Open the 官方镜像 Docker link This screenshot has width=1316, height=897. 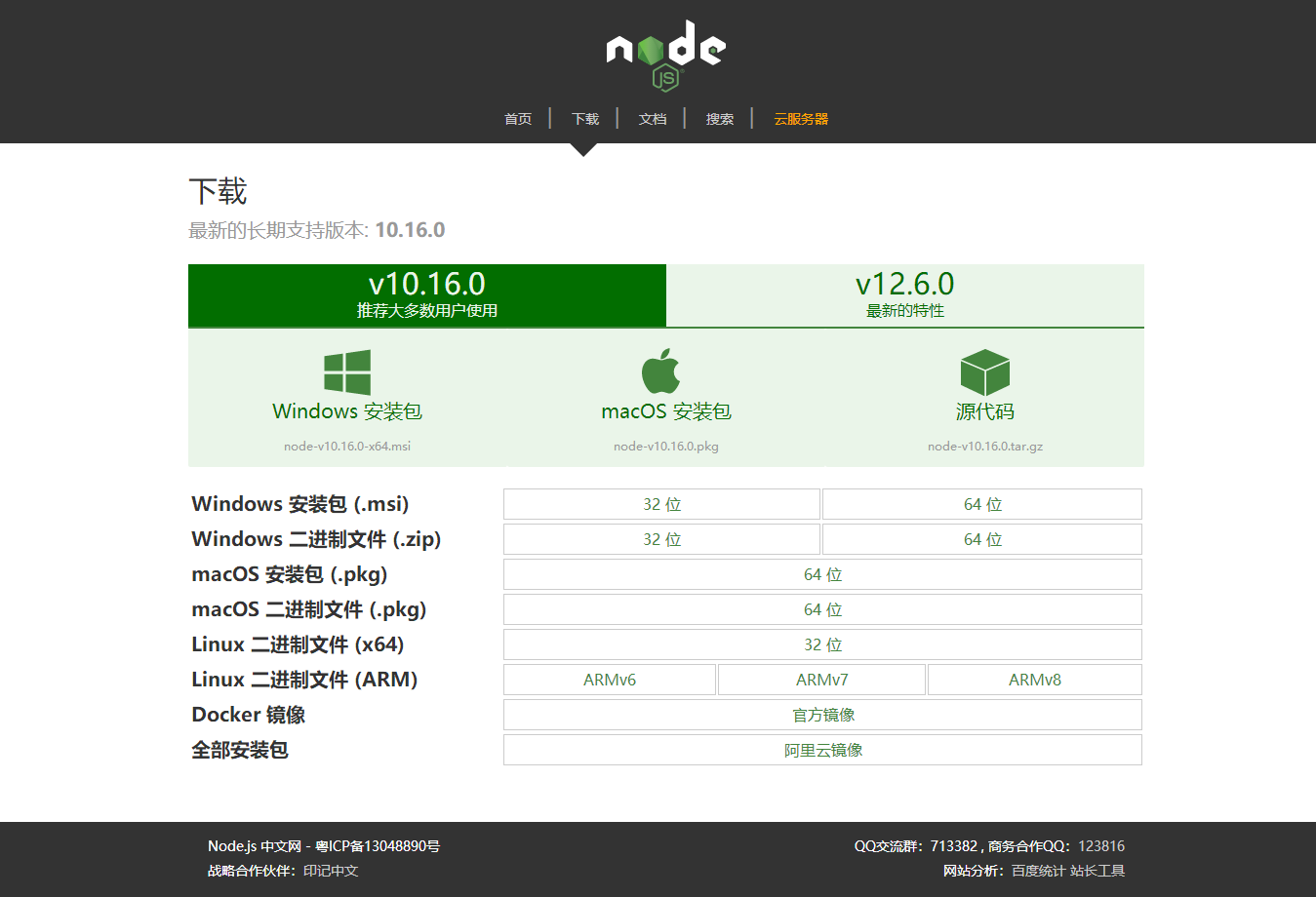coord(822,715)
